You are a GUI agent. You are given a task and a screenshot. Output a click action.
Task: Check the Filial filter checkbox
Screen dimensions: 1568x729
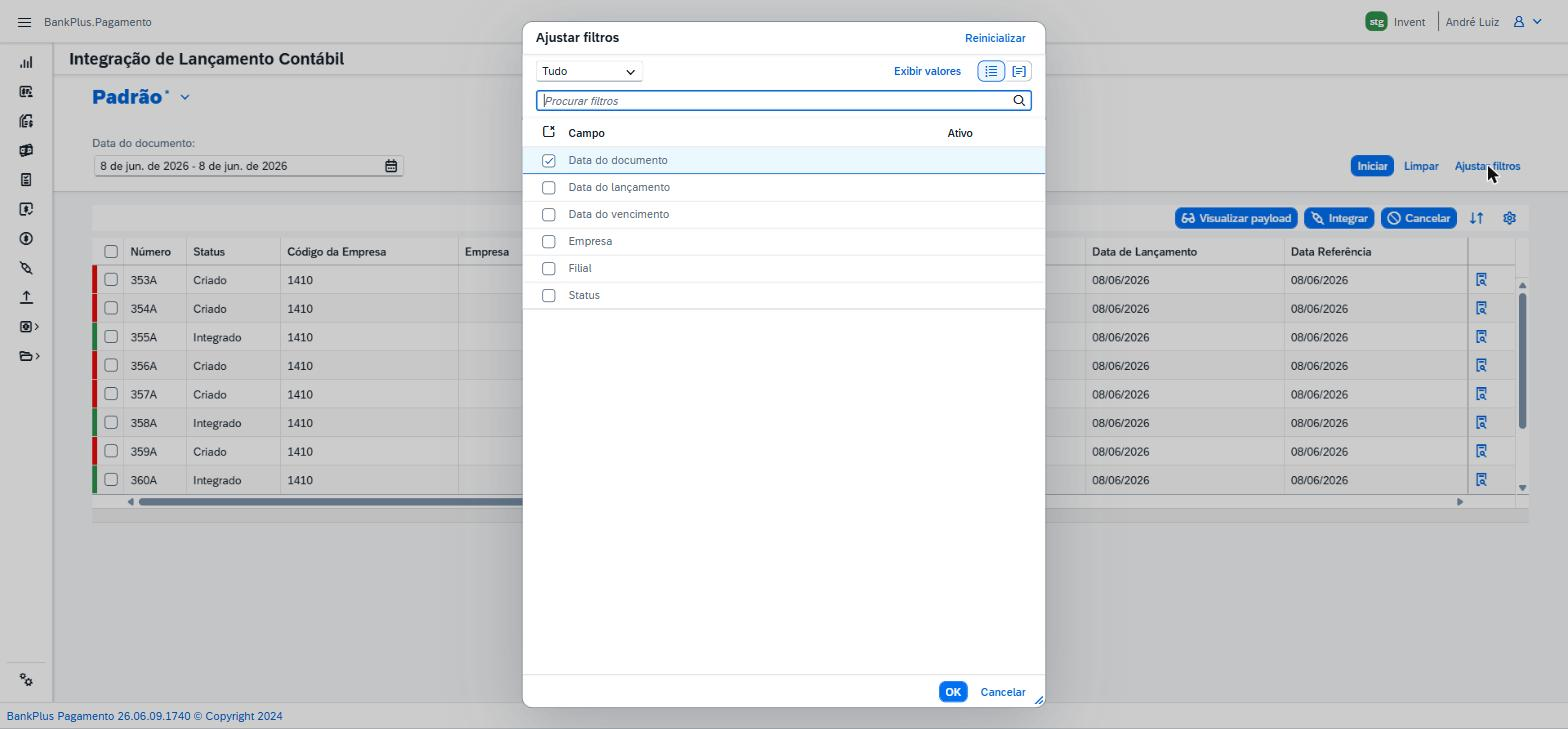click(x=548, y=269)
